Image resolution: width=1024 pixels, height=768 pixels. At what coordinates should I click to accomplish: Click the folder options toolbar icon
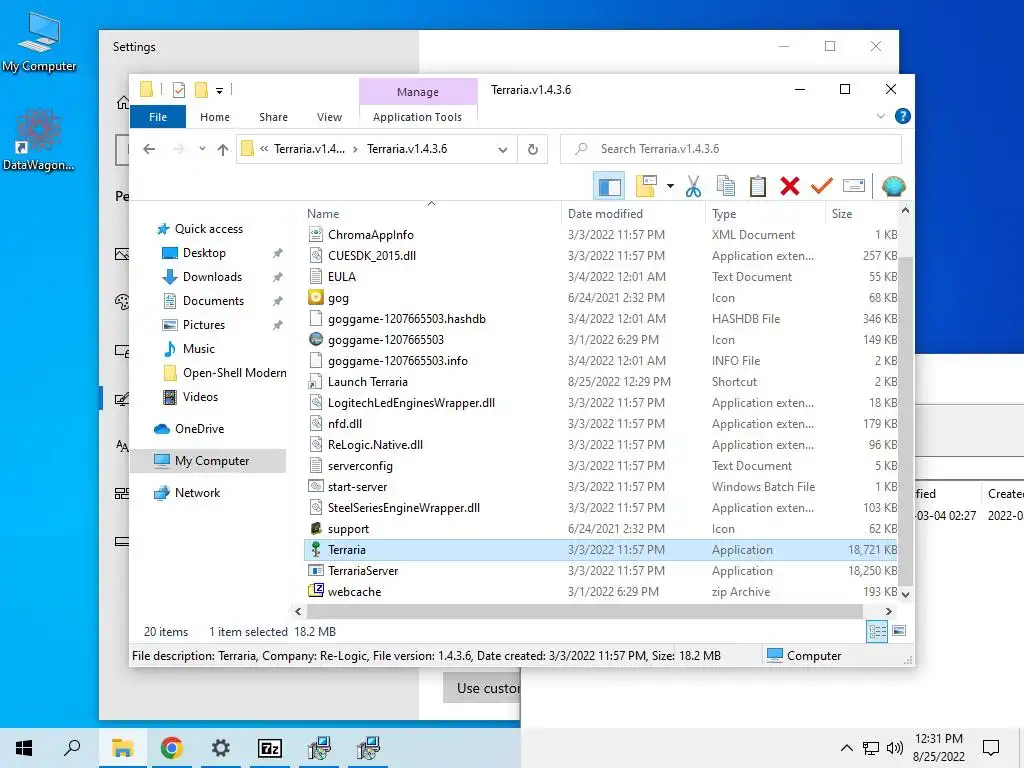coord(646,187)
